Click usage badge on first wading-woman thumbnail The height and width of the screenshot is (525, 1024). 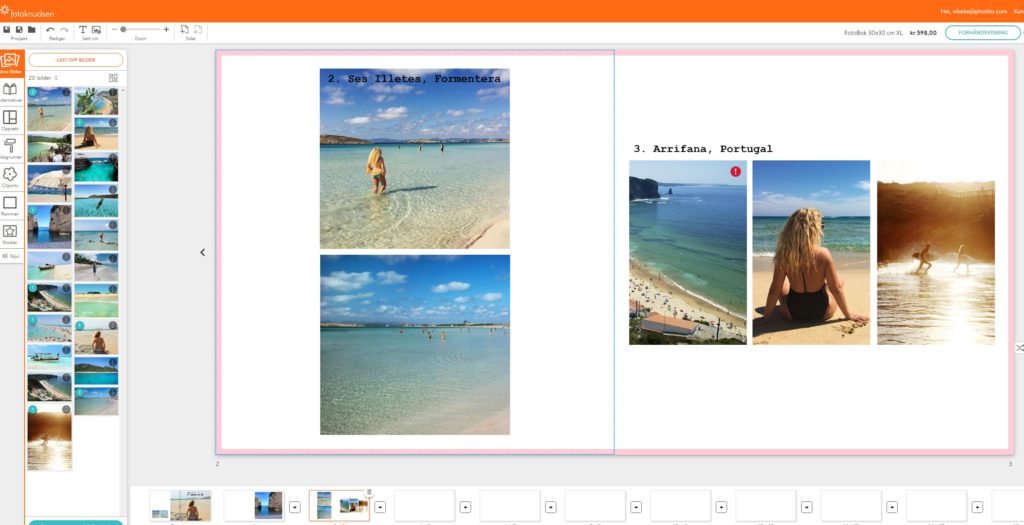(x=33, y=92)
